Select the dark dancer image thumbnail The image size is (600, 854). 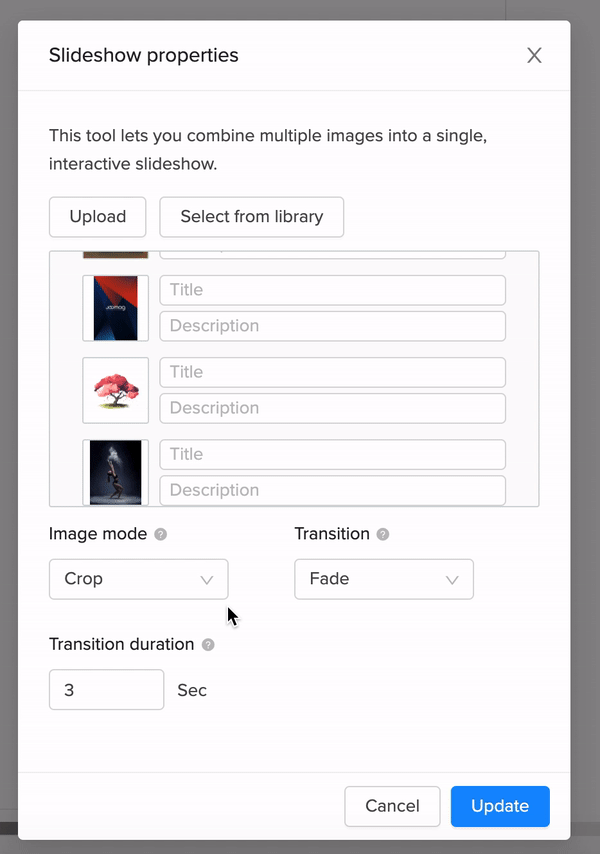[x=116, y=472]
